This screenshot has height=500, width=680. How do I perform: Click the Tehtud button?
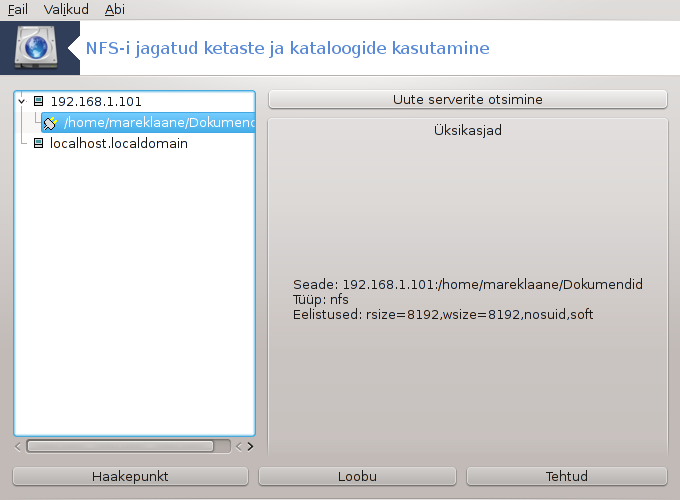click(566, 476)
